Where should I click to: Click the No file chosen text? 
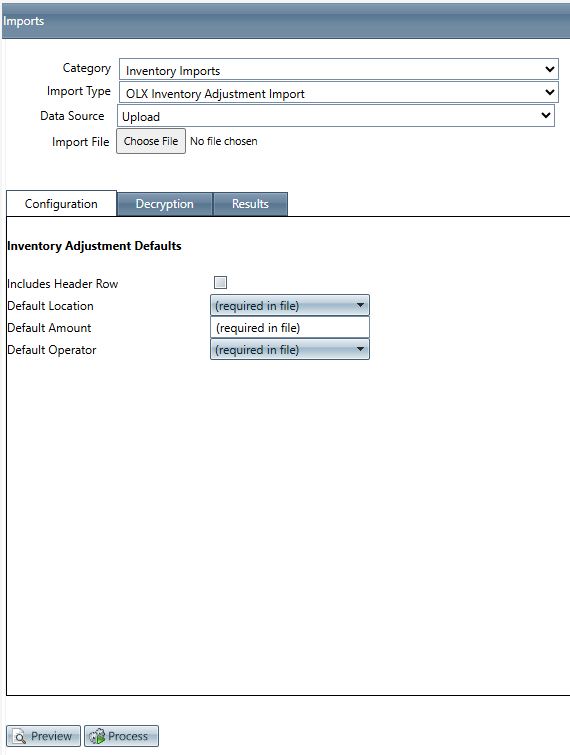[224, 141]
